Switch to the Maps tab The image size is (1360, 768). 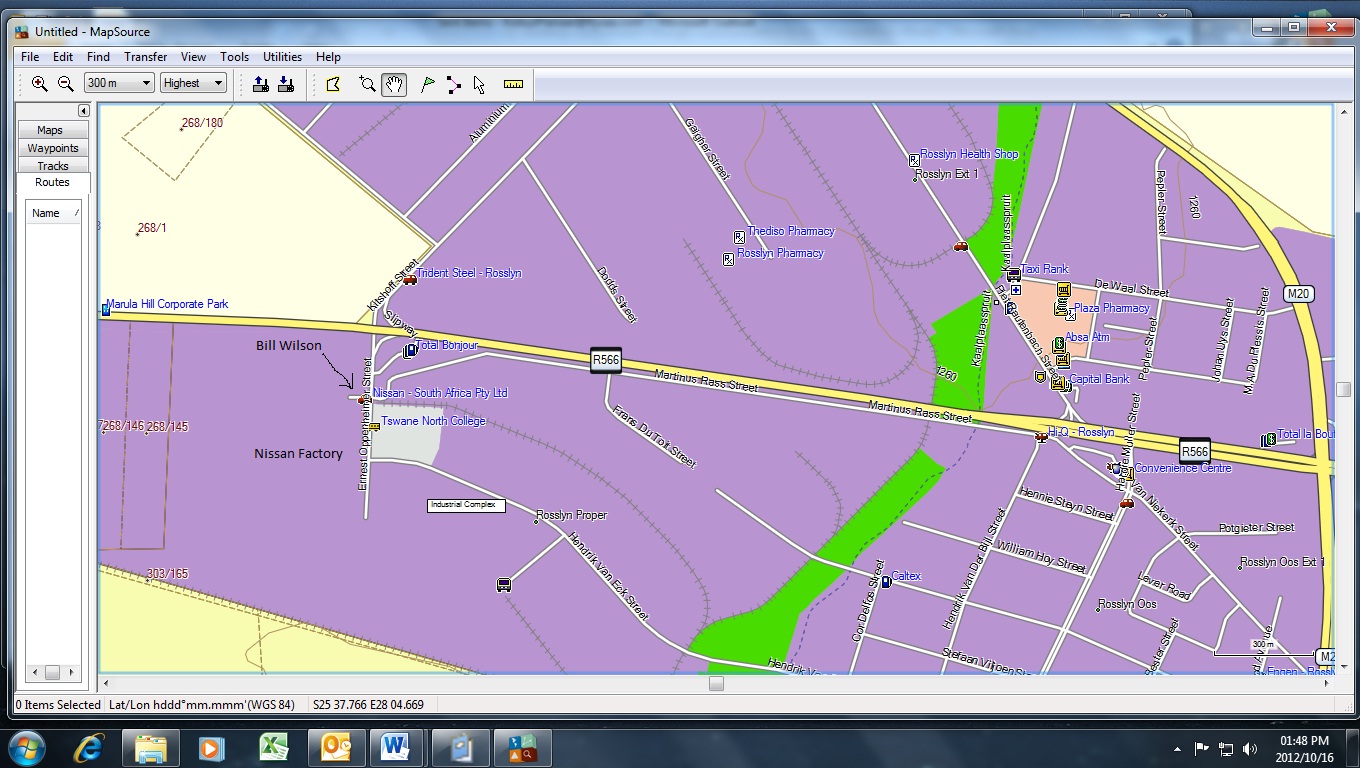pos(52,130)
